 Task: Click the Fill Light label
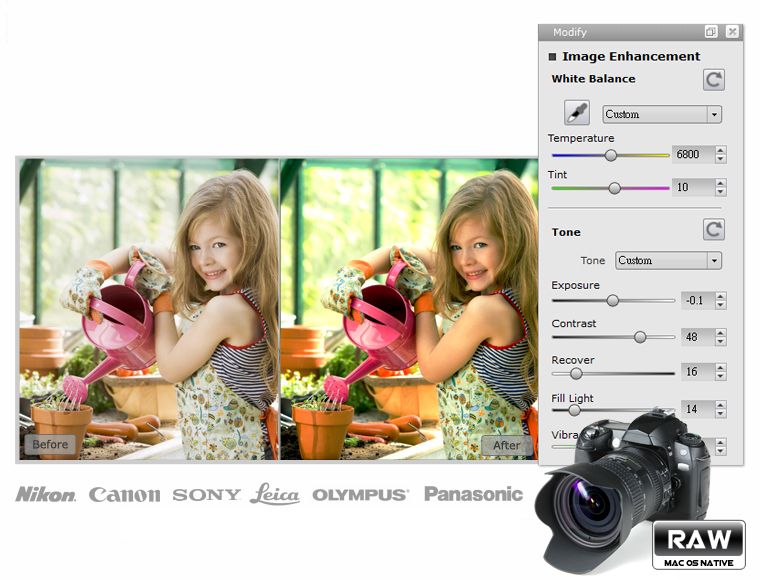[572, 398]
